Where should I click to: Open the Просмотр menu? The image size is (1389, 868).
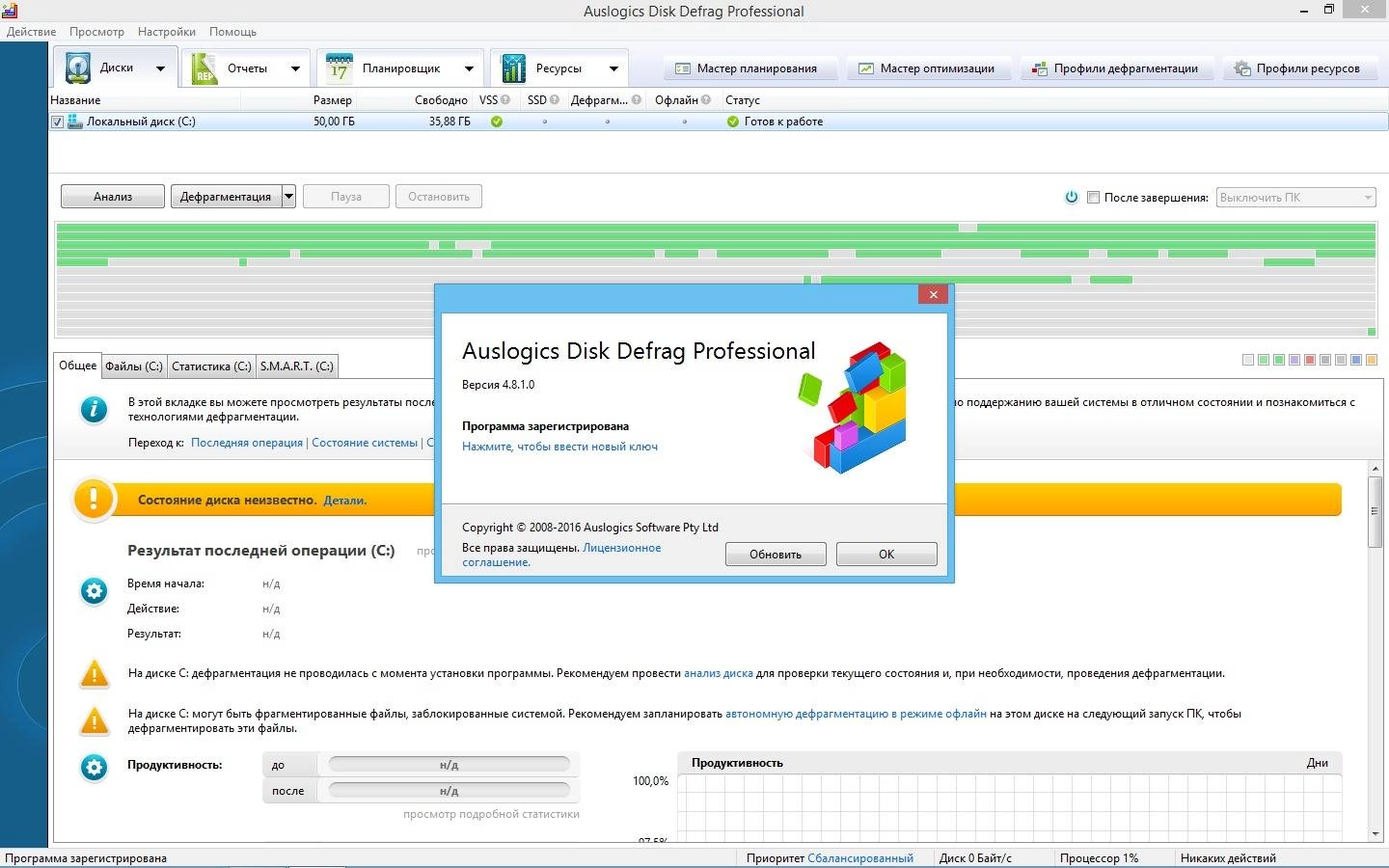(x=96, y=31)
